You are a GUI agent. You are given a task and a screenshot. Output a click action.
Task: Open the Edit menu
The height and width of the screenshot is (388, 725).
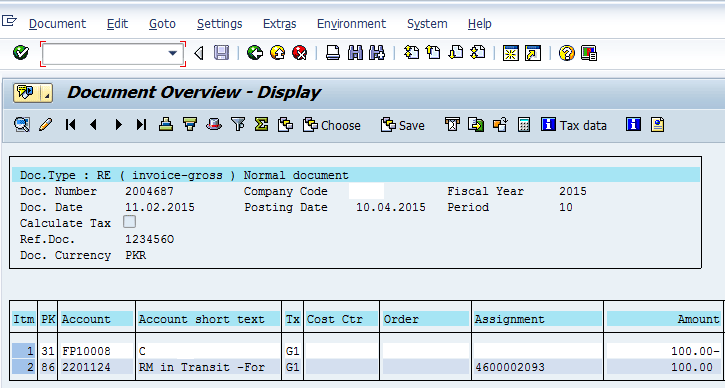point(117,24)
